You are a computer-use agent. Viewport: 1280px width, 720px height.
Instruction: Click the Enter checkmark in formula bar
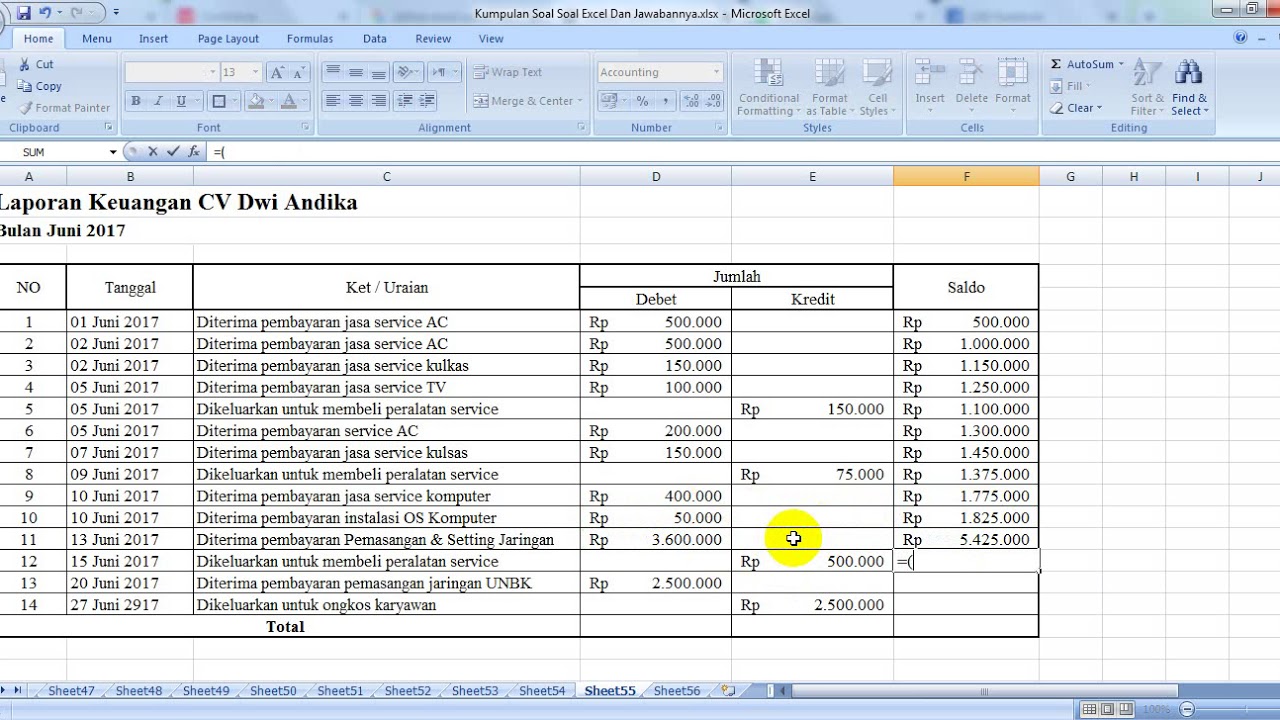pos(173,152)
